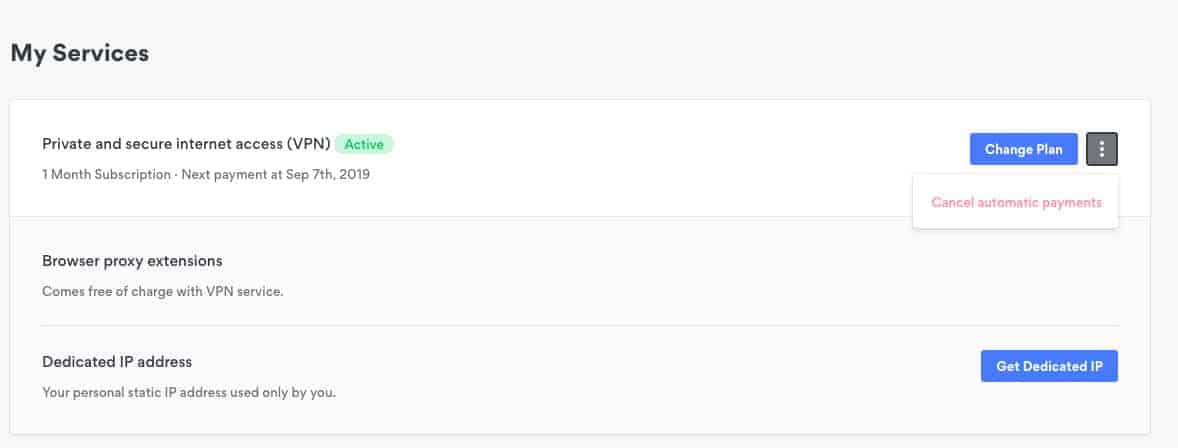Screen dimensions: 1178x448
Task: Click the My Services heading
Action: coord(80,53)
